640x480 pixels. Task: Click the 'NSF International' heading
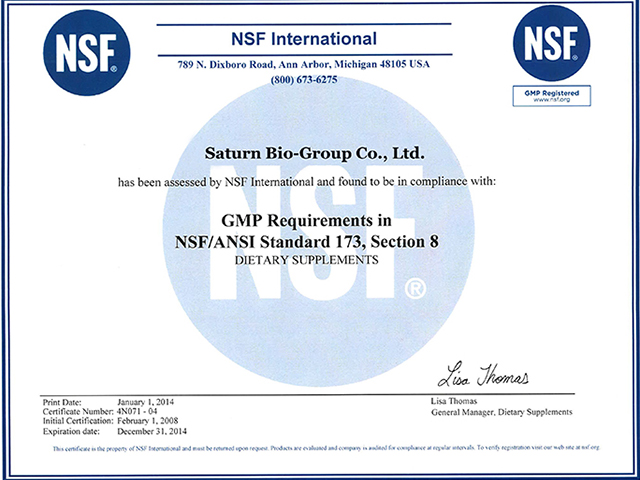point(304,39)
